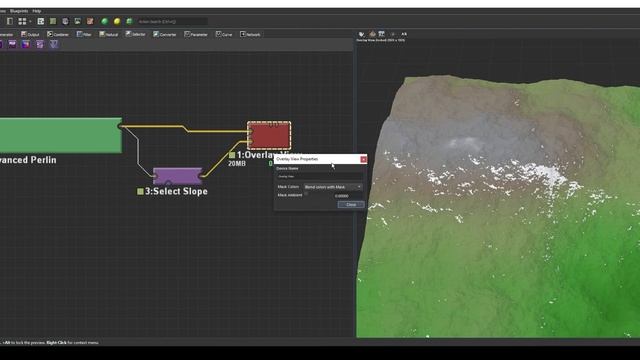The width and height of the screenshot is (640, 360).
Task: Click the green grid build icon
Action: pyautogui.click(x=129, y=21)
